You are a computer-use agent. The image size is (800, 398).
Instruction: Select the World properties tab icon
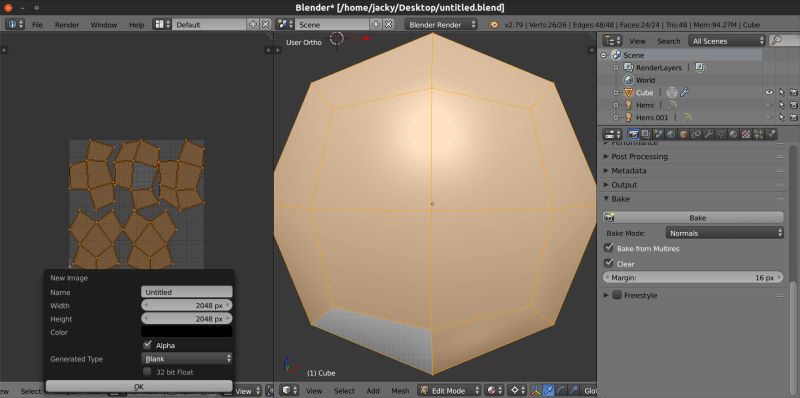click(x=671, y=134)
